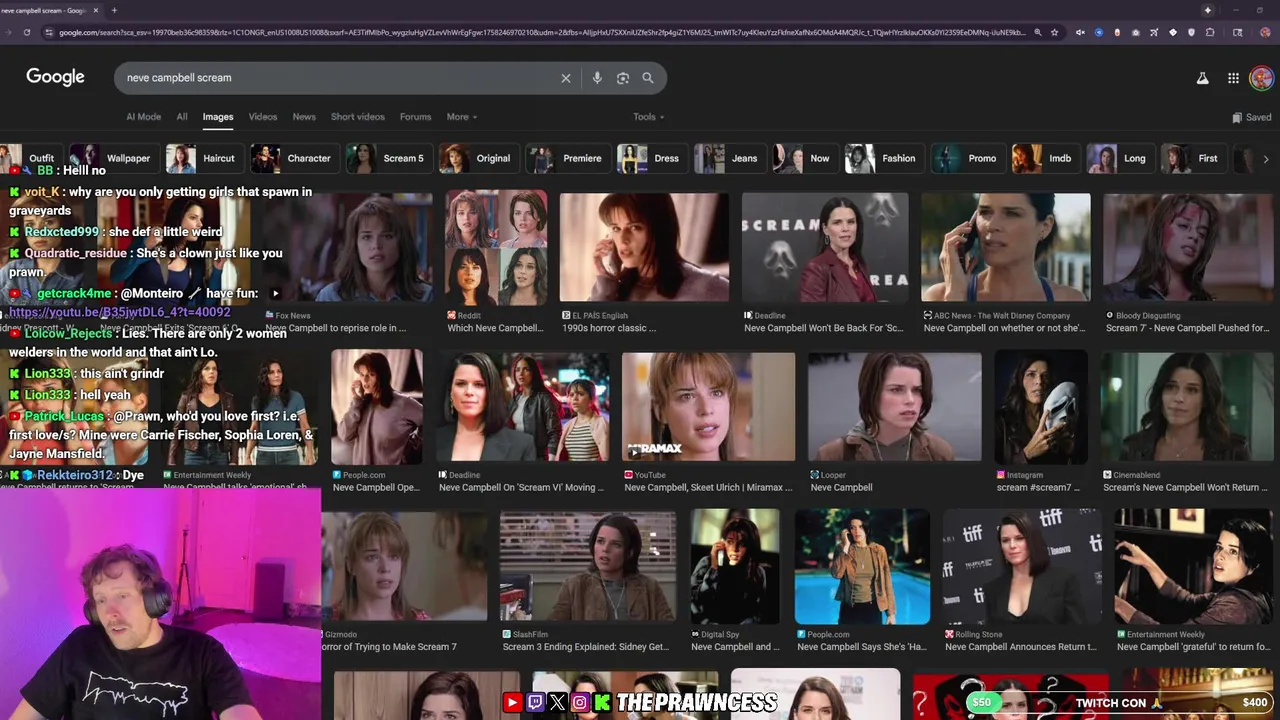This screenshot has height=720, width=1280.
Task: Open the Looper 'Neve Campbell' image
Action: click(x=894, y=406)
